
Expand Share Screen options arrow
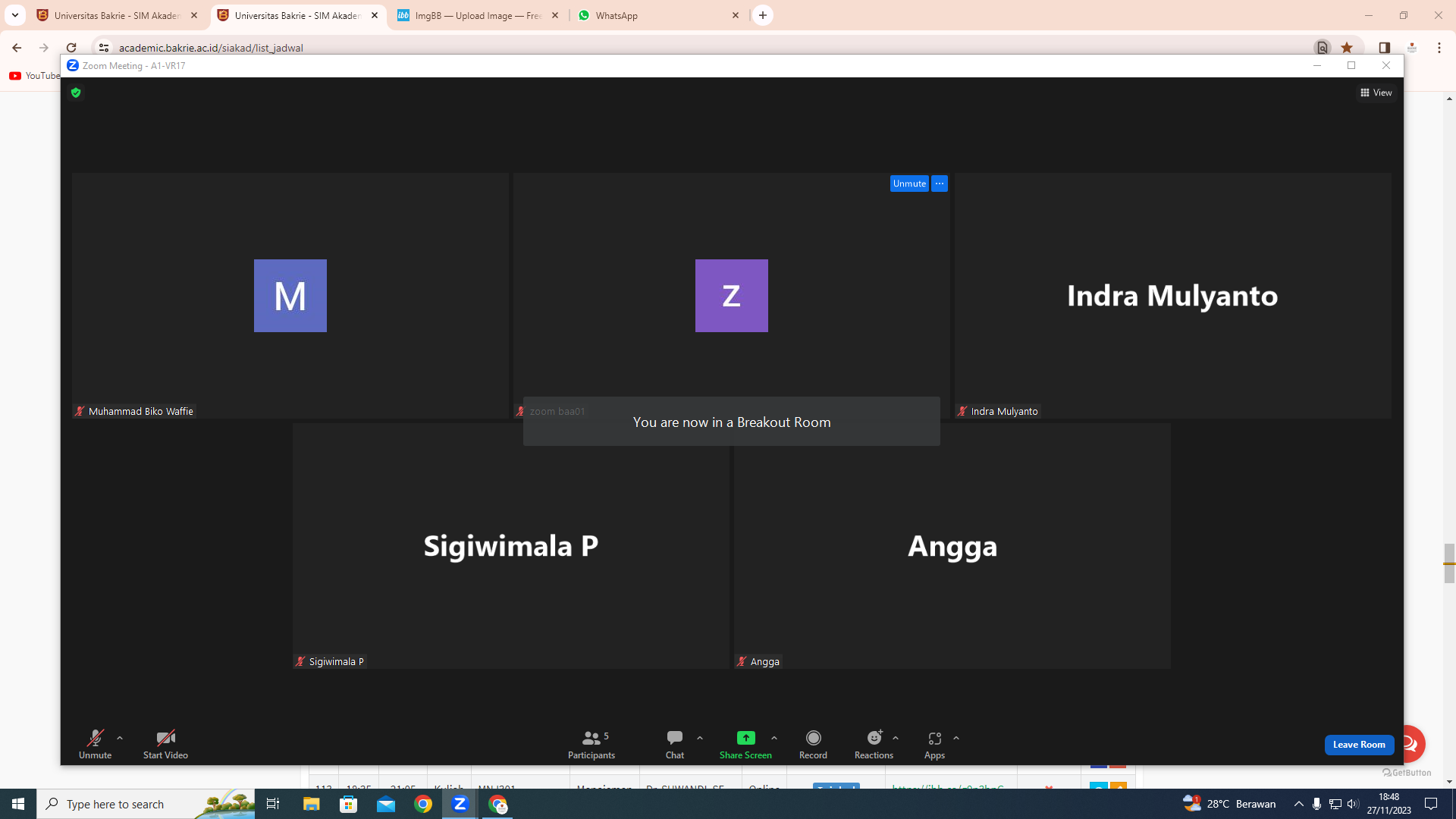[774, 738]
